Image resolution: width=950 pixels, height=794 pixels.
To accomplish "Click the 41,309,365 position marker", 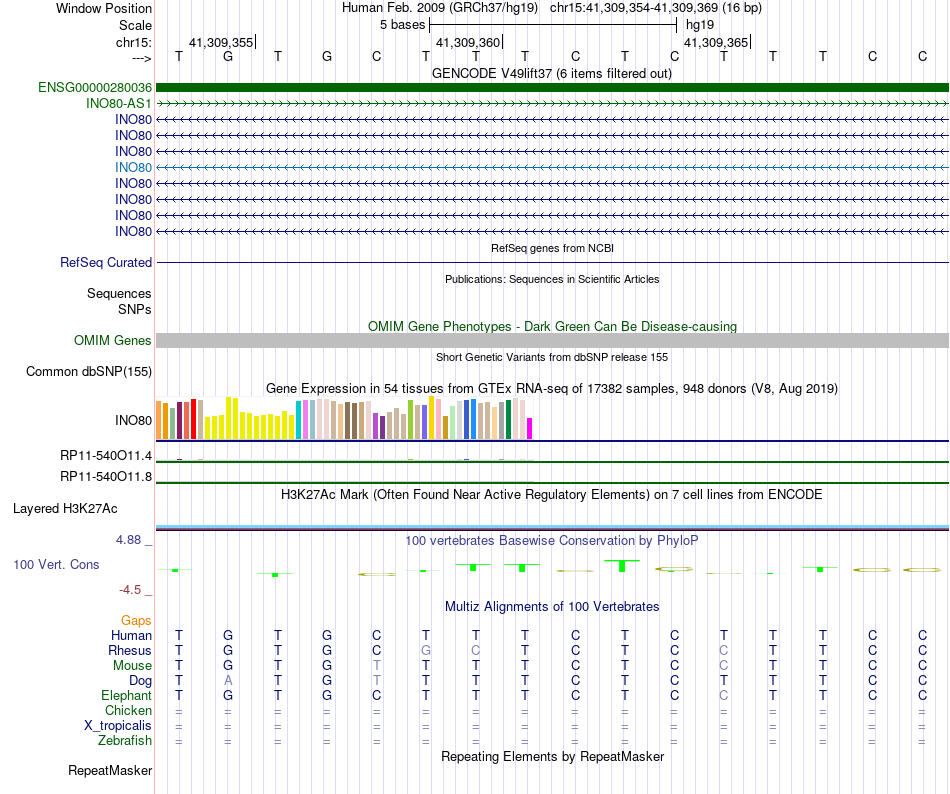I will pyautogui.click(x=717, y=42).
